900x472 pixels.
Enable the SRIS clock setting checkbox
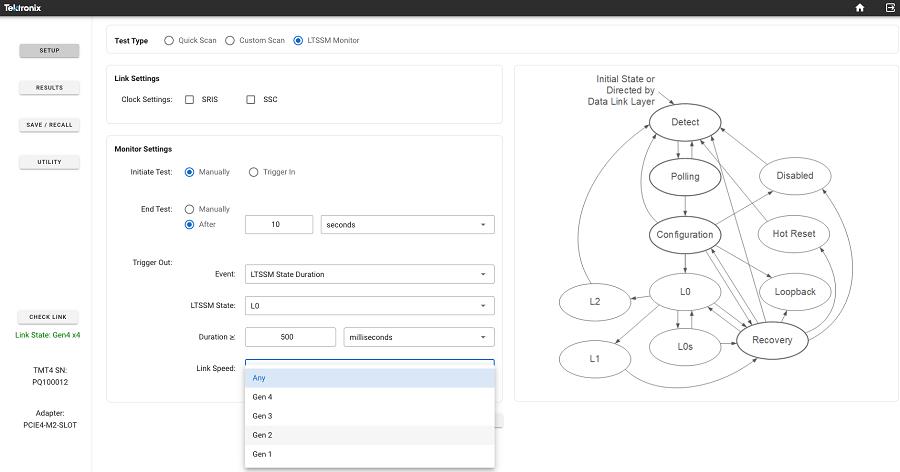(190, 99)
